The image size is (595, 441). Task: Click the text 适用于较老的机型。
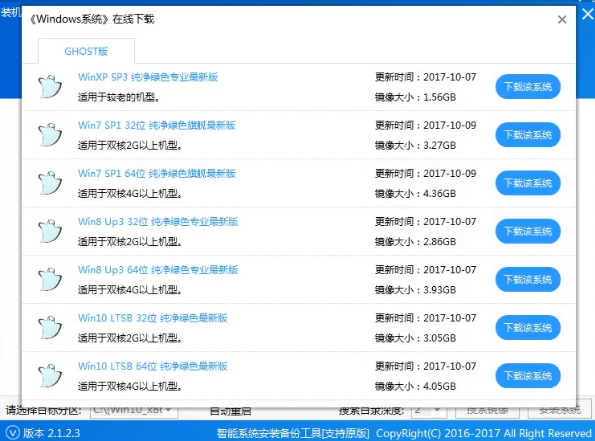click(118, 98)
